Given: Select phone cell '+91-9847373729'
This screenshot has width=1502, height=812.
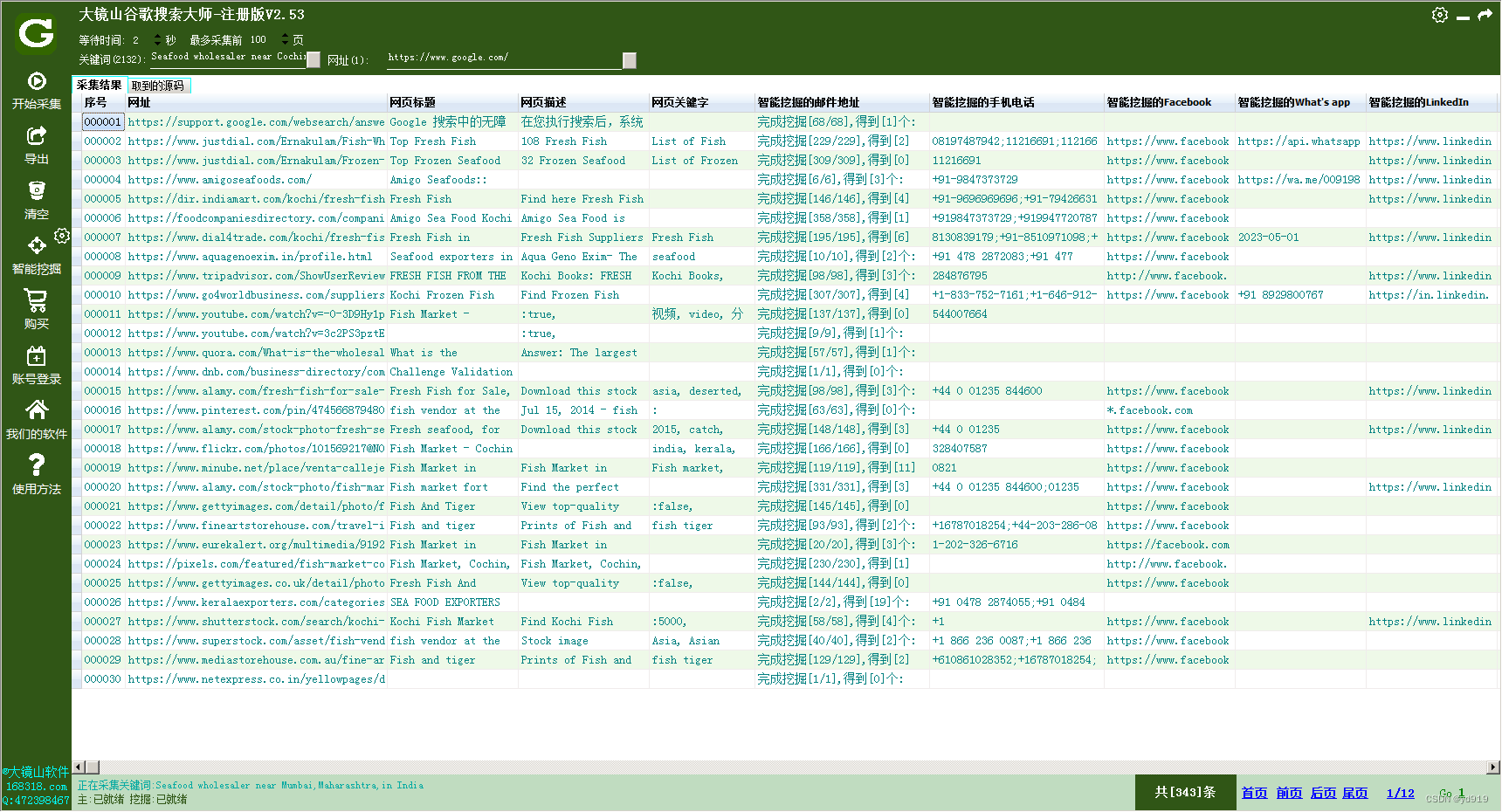Looking at the screenshot, I should click(x=1016, y=180).
